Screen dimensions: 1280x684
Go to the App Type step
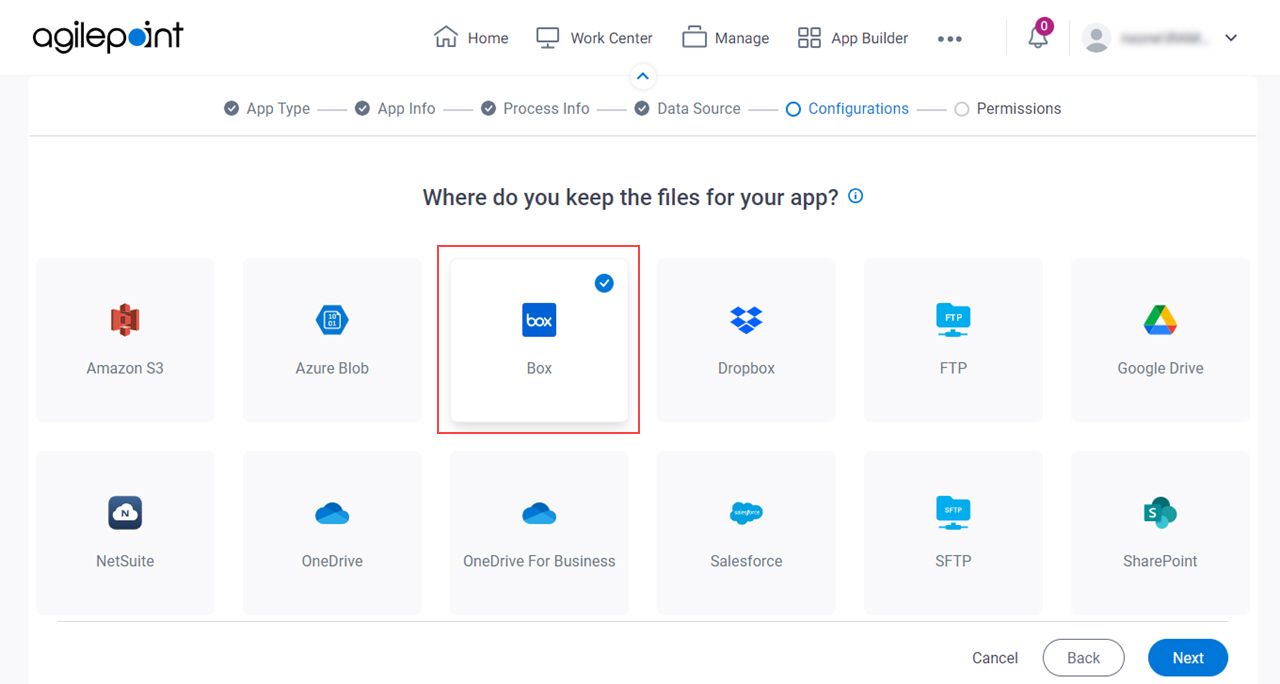pos(267,108)
